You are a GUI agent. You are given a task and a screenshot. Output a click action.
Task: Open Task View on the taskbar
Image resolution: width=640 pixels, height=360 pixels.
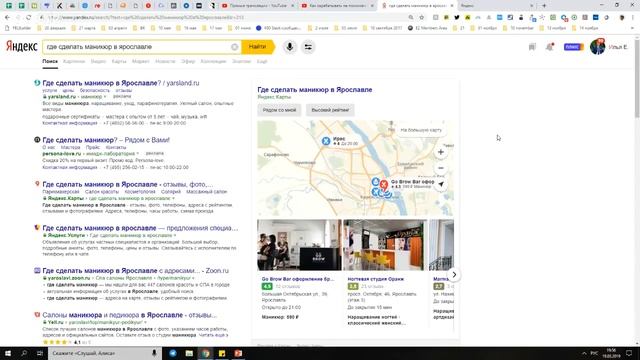coord(40,353)
